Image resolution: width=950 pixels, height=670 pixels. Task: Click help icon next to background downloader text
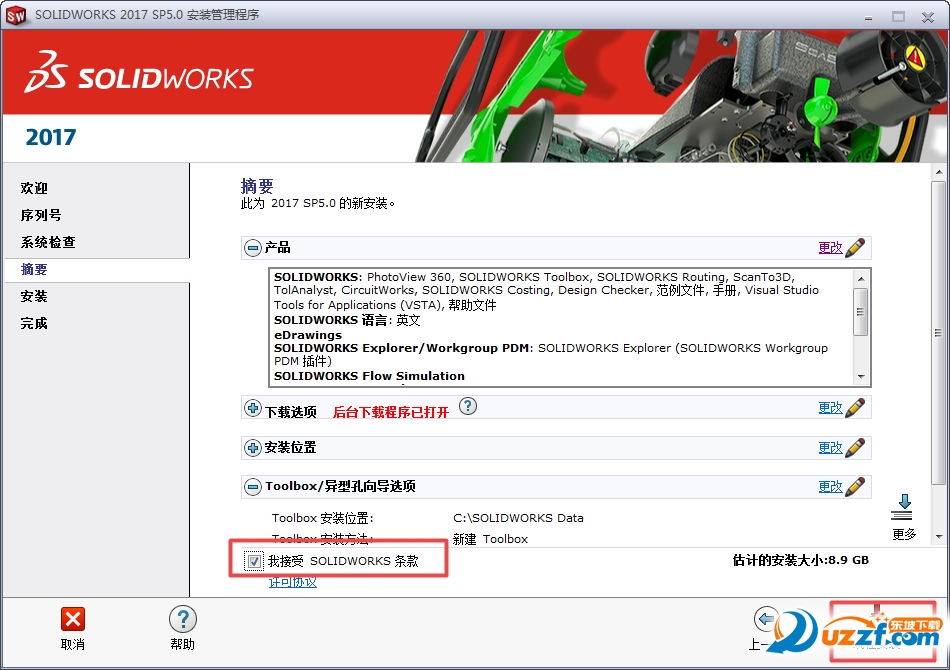point(468,406)
